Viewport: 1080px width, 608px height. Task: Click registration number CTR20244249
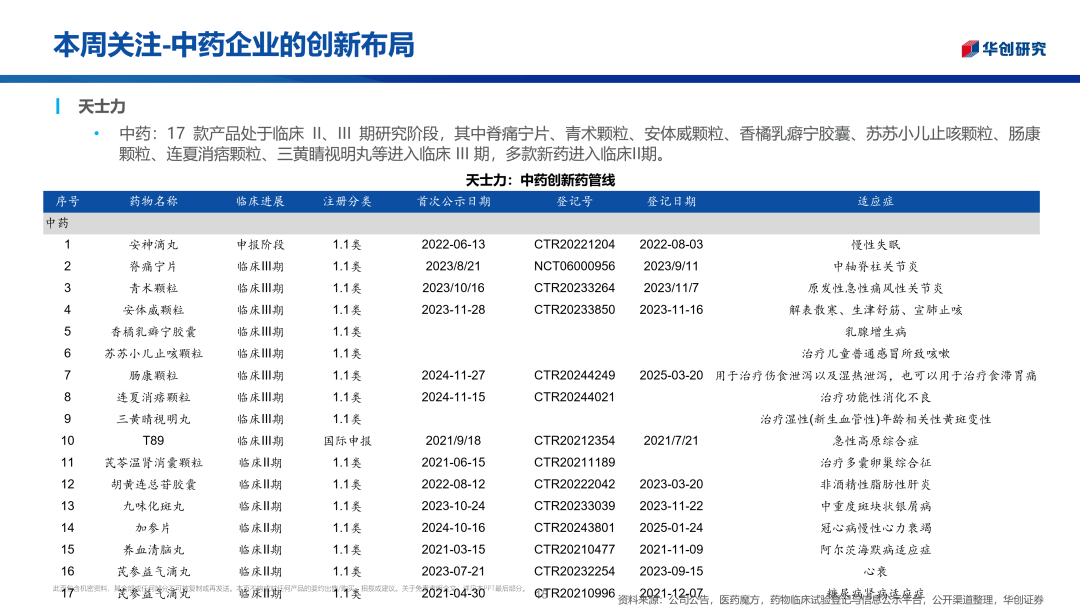(x=574, y=375)
